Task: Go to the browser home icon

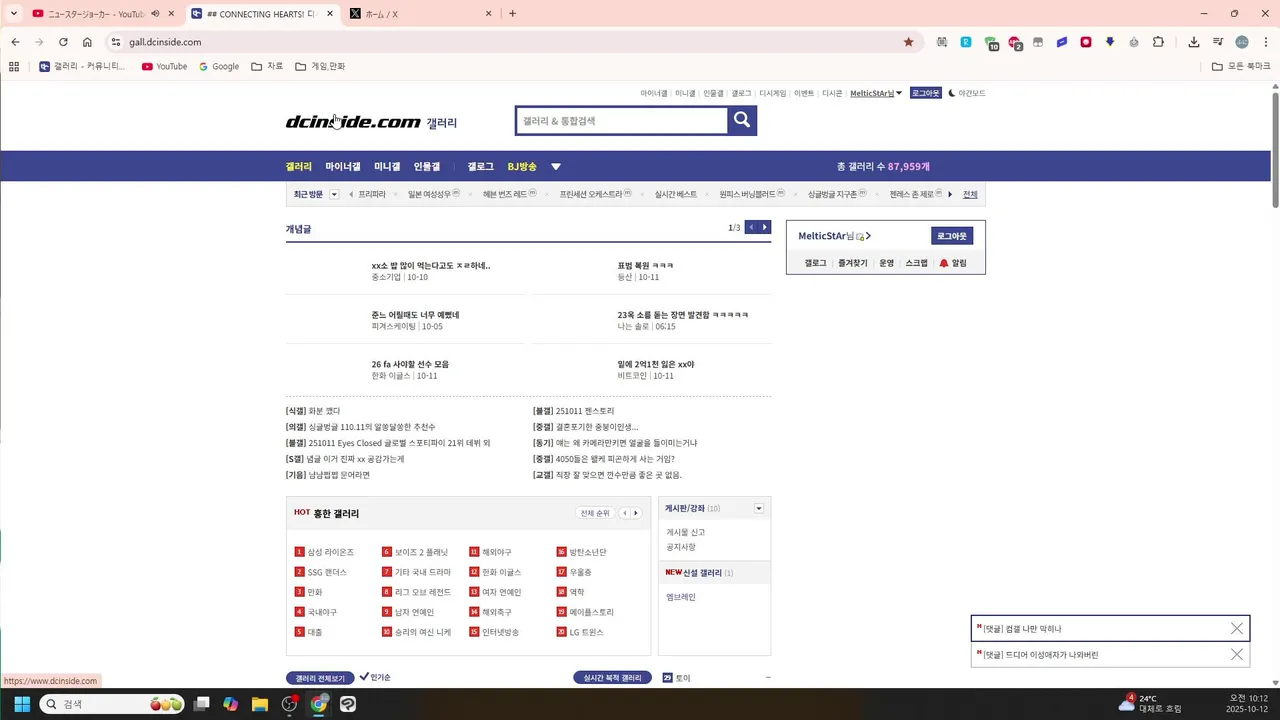Action: pos(87,42)
